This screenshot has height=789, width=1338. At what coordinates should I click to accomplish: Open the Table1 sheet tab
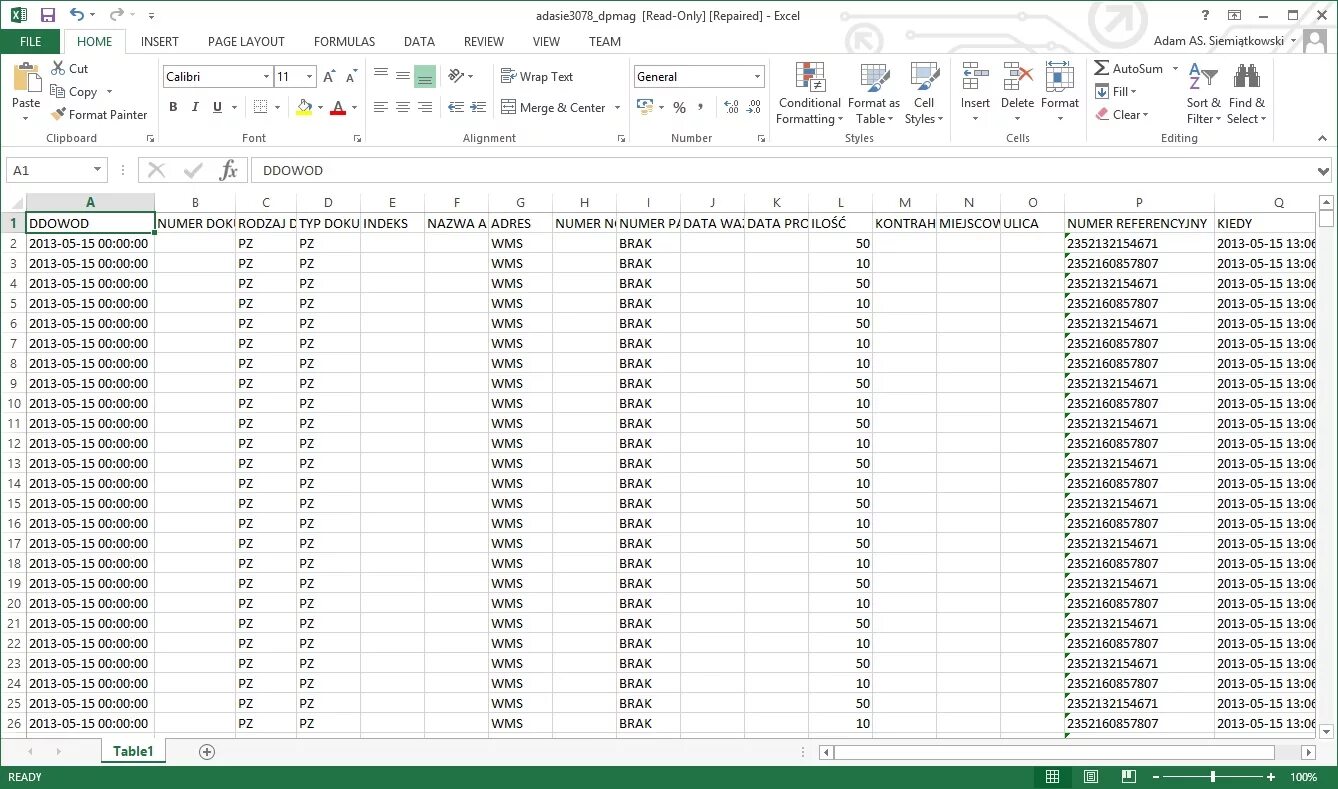coord(133,752)
